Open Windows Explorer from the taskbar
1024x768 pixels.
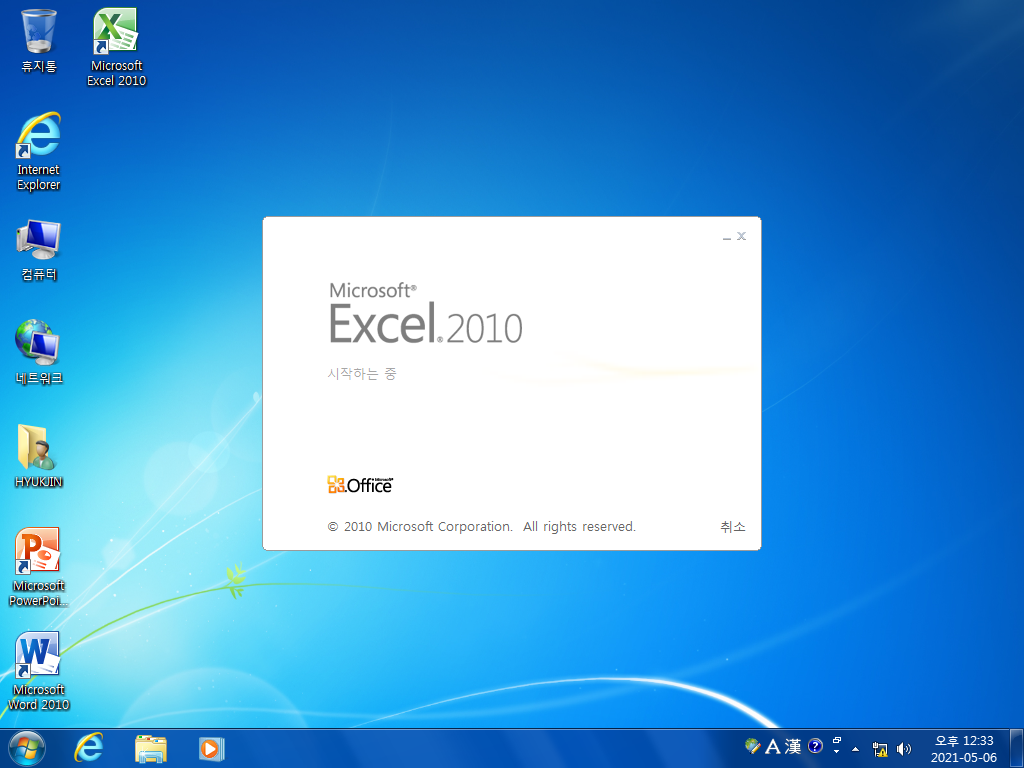tap(151, 748)
